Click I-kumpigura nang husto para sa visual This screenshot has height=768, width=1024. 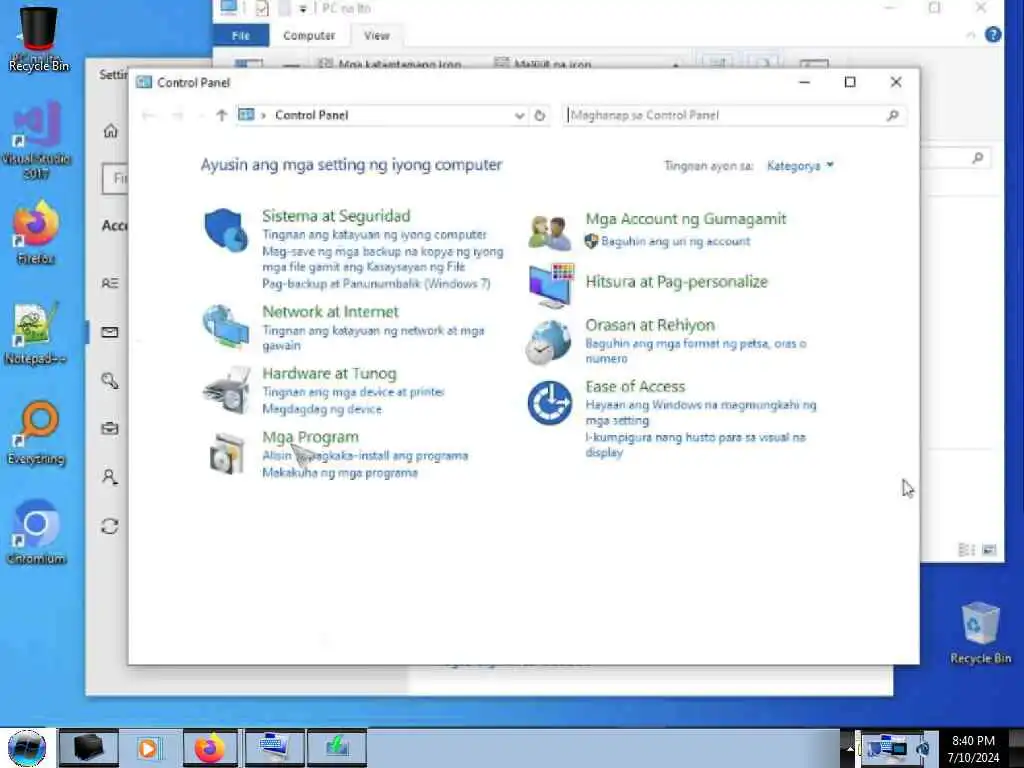click(x=696, y=445)
